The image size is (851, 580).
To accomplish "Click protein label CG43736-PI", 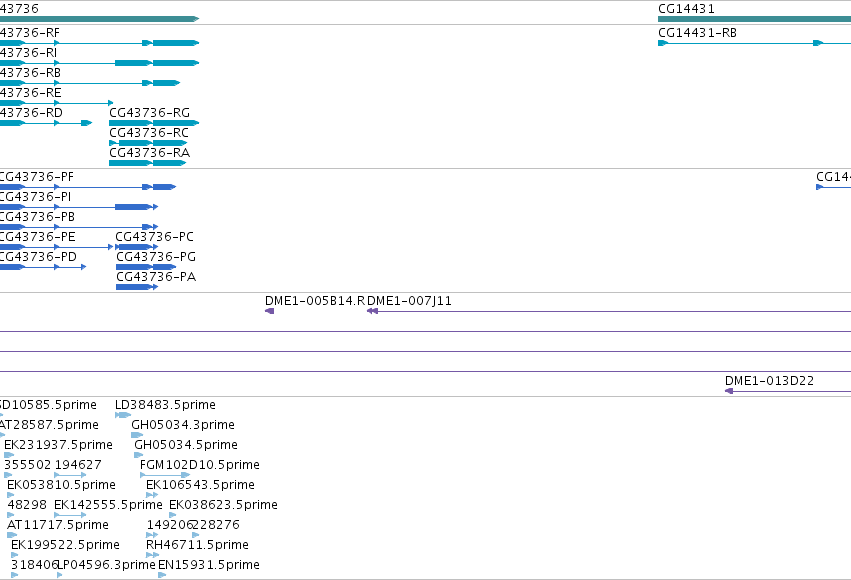I will click(x=35, y=196).
